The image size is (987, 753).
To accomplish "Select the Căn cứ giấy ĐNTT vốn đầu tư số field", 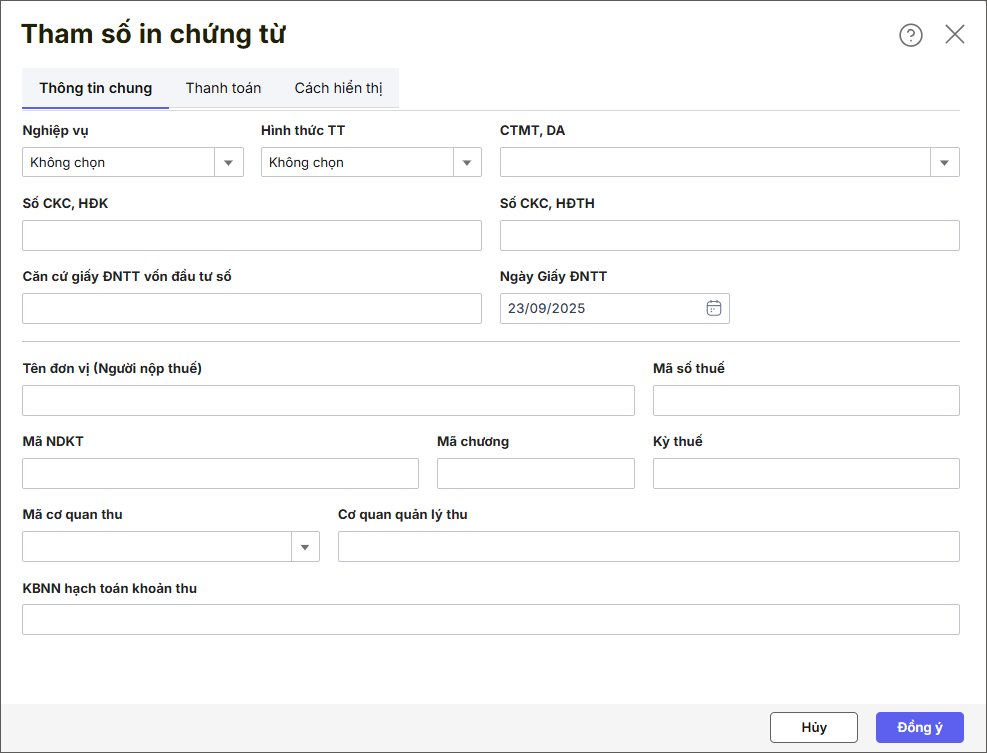I will pos(252,309).
